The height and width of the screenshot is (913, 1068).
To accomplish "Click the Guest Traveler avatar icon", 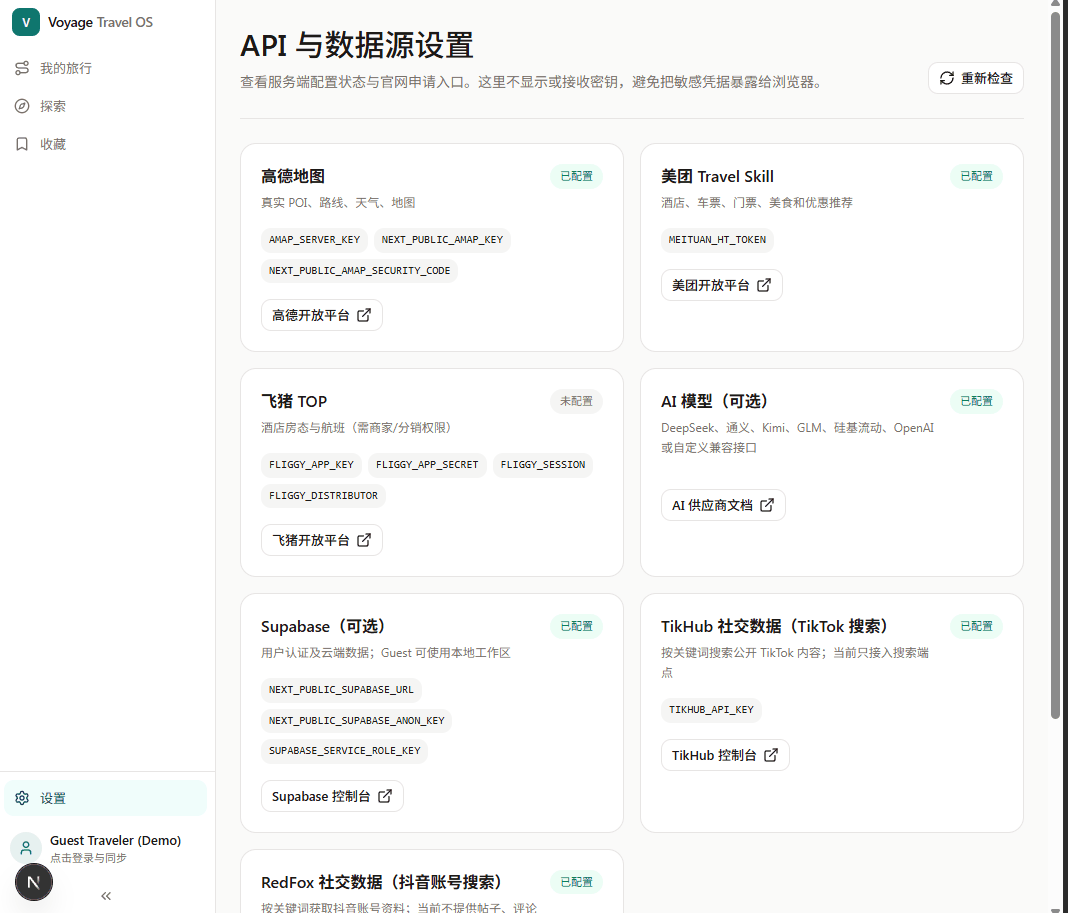I will [26, 848].
